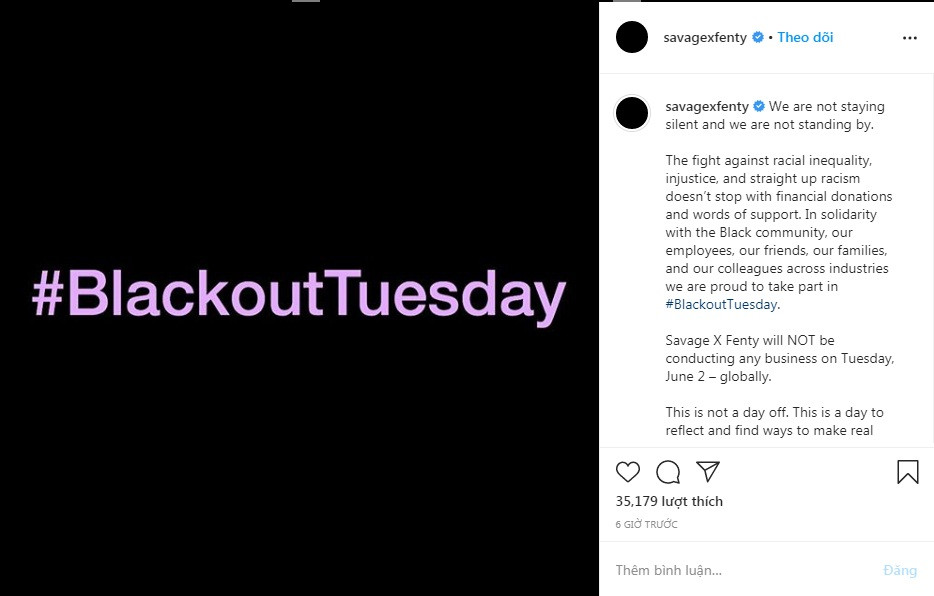Save the post with the bookmark icon
The width and height of the screenshot is (934, 596).
tap(907, 472)
